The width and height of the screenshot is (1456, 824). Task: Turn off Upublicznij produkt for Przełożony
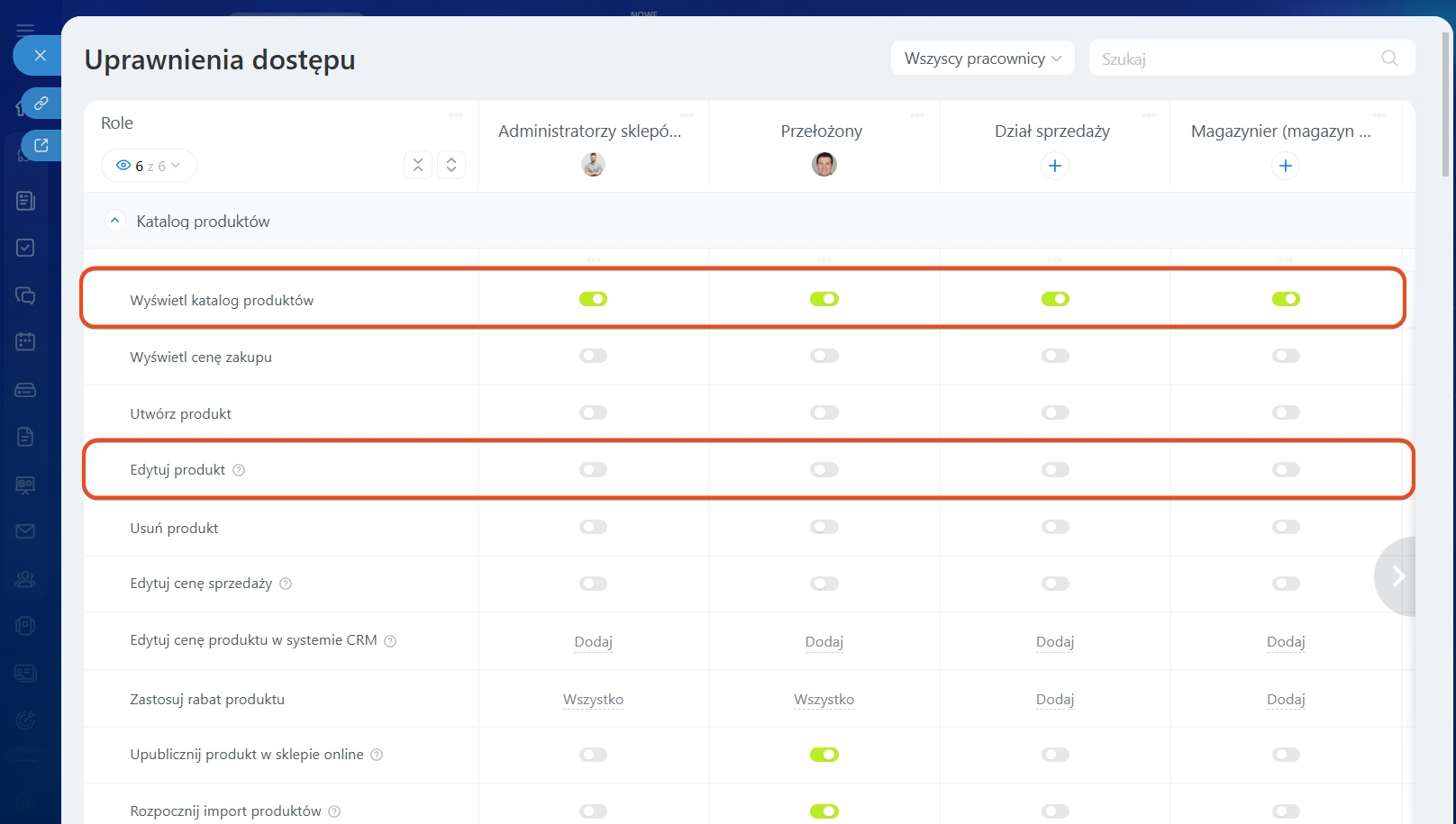click(824, 755)
